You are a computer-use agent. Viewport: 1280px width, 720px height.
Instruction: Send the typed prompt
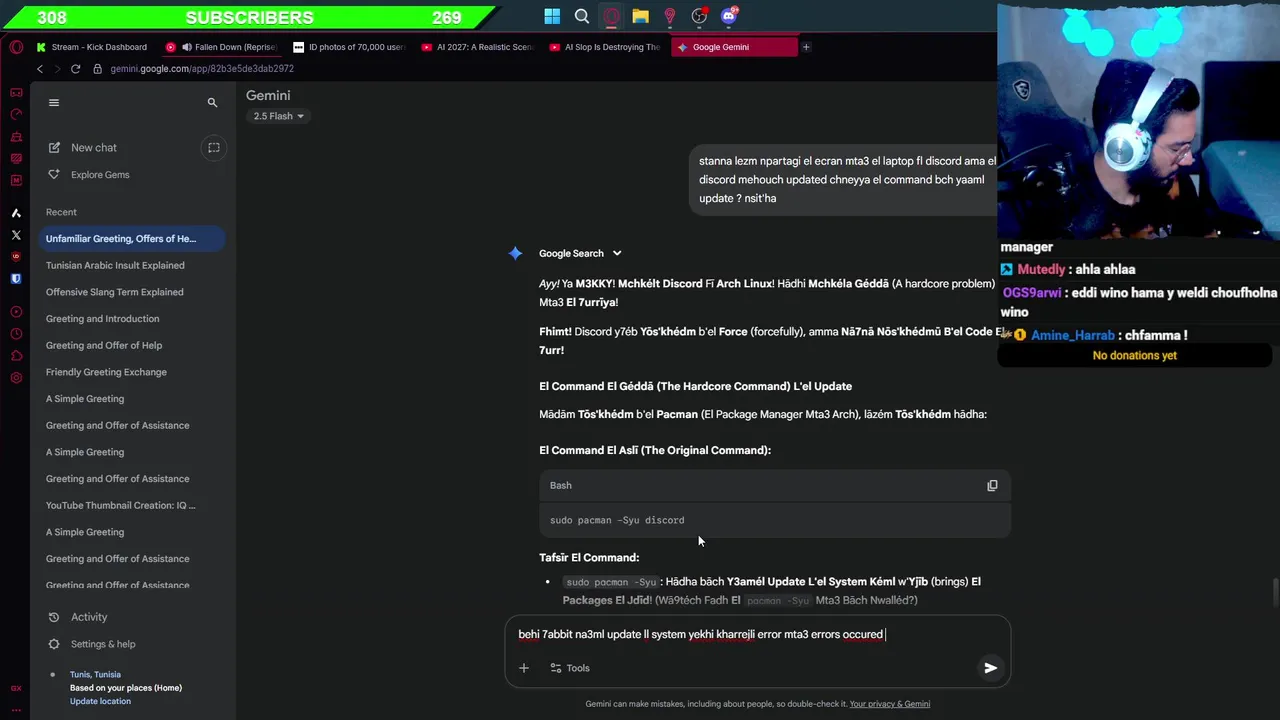[x=990, y=668]
